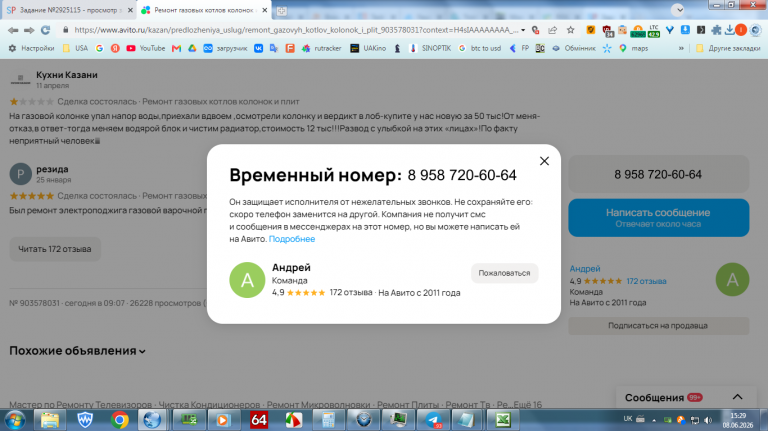Screen dimensions: 768x431
Task: Open tab search dropdown arrow
Action: coord(678,10)
